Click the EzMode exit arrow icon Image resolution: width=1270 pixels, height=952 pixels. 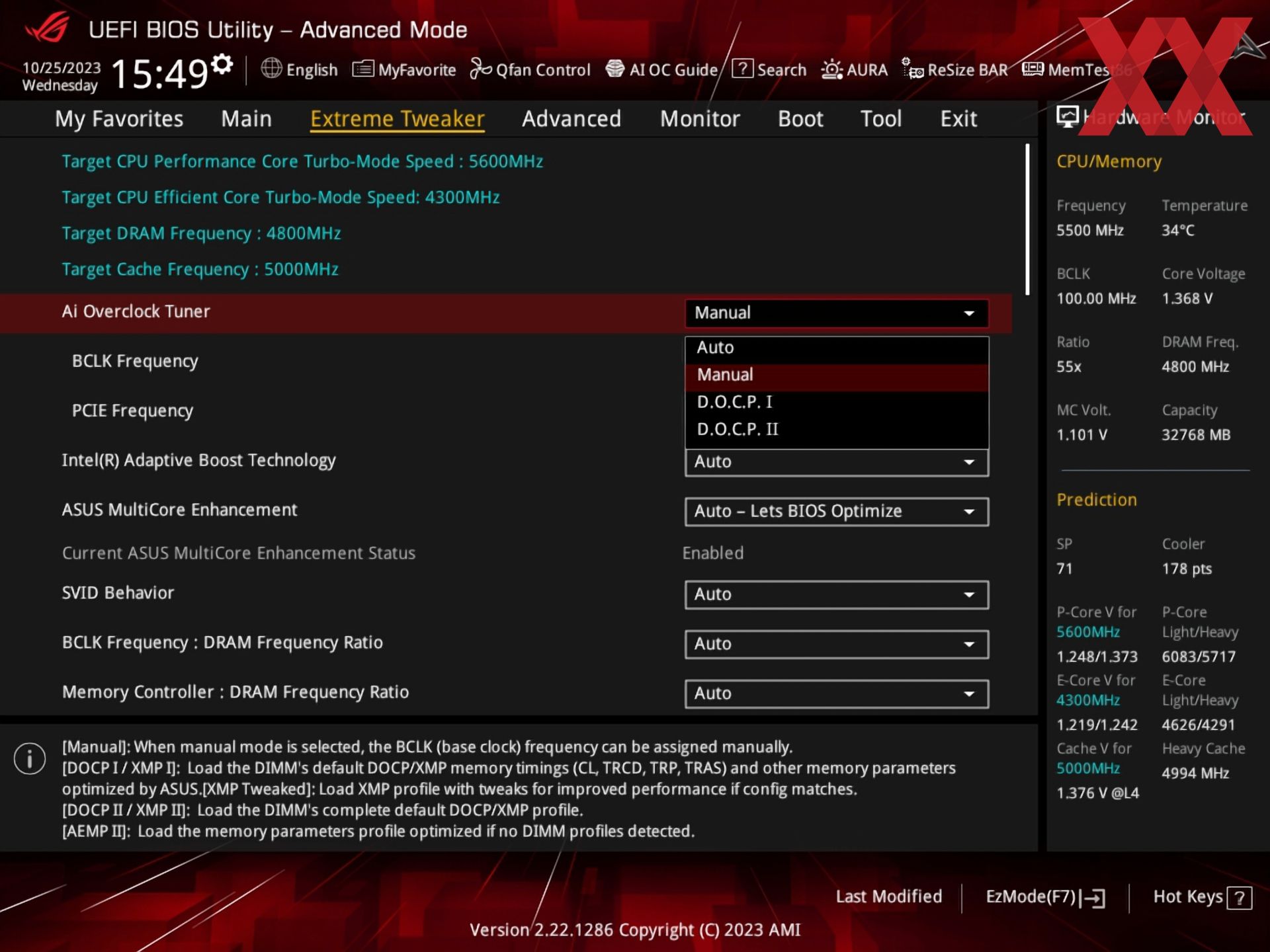(x=1092, y=898)
